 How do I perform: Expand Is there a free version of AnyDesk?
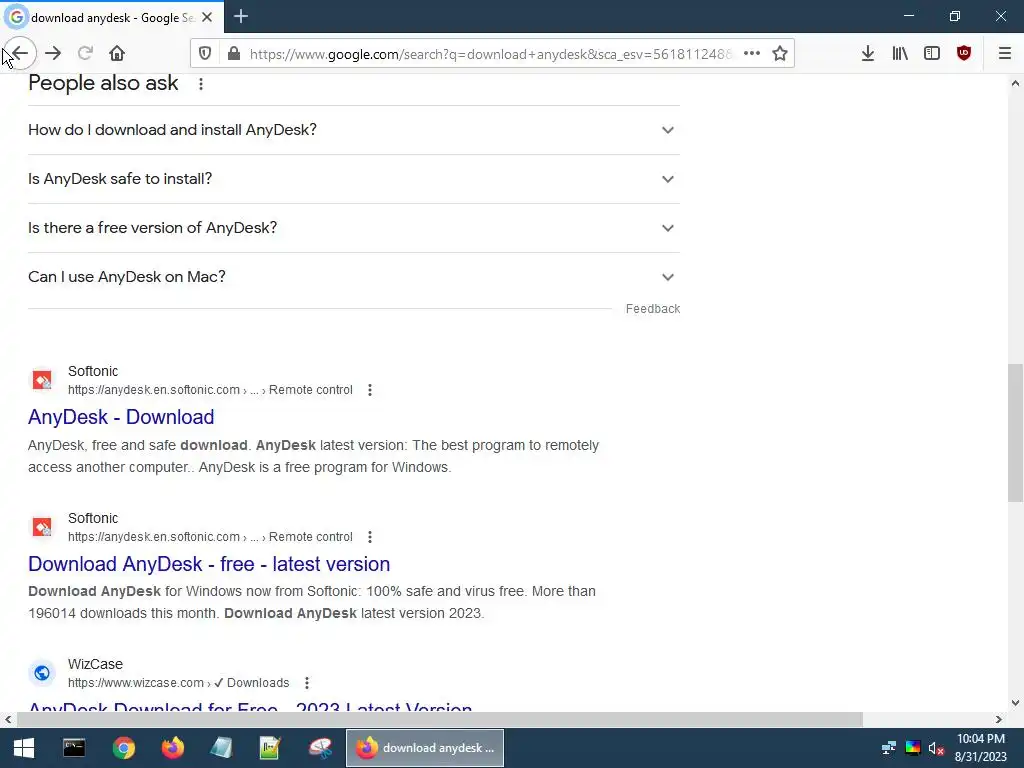[x=354, y=228]
